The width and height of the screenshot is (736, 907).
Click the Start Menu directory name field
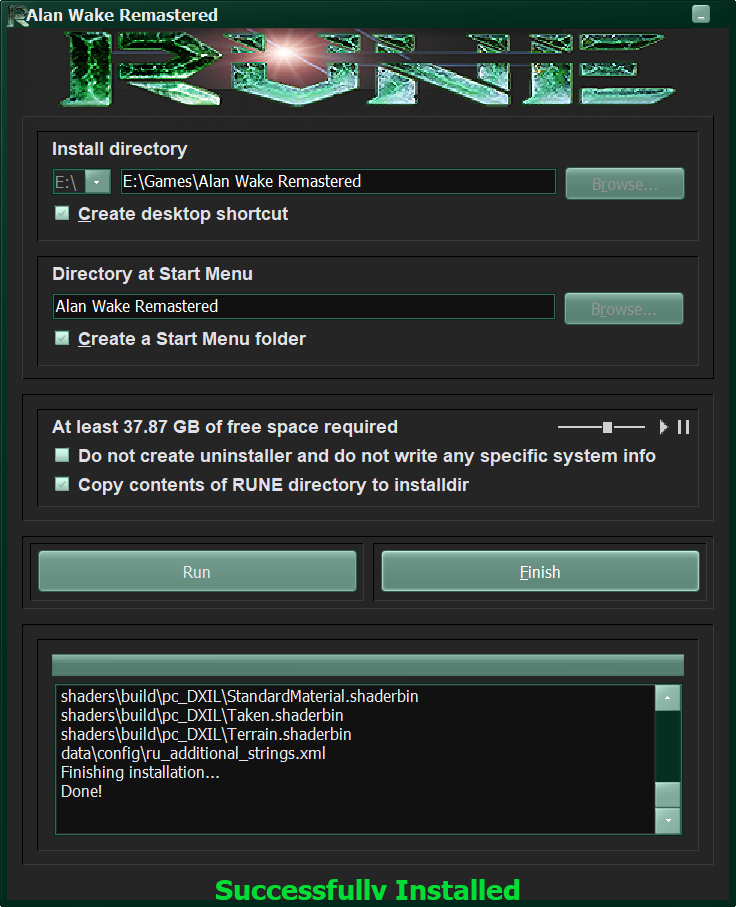tap(303, 306)
